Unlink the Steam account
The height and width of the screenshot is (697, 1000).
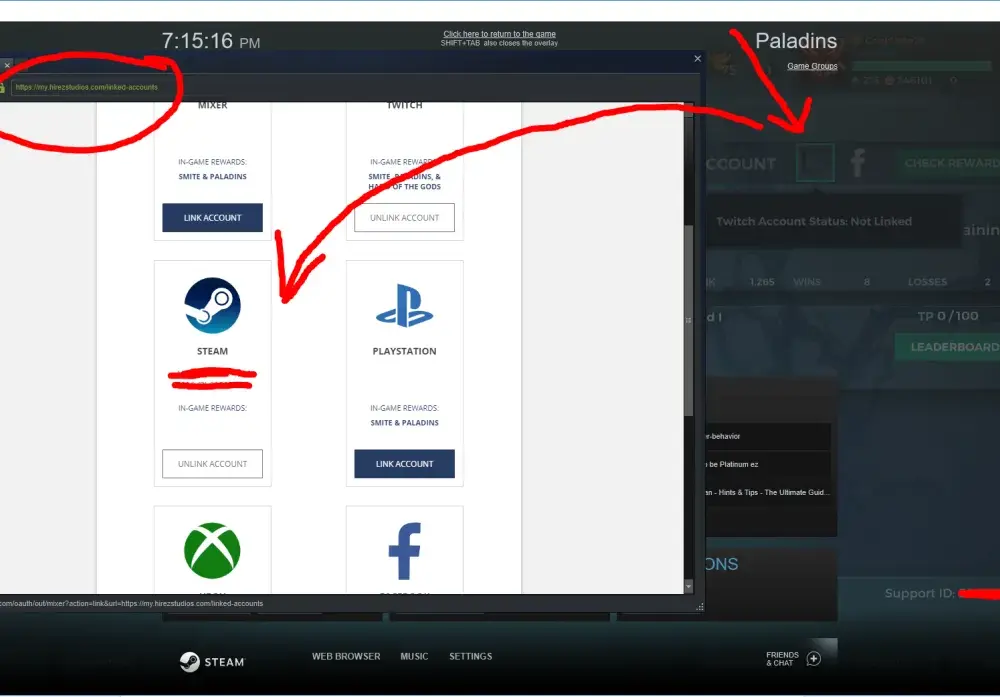tap(212, 464)
